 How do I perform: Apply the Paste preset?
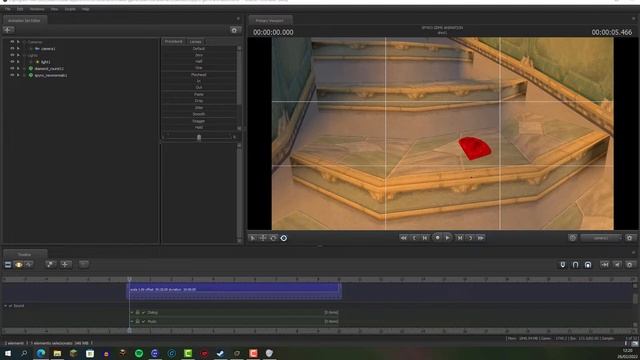coord(199,94)
